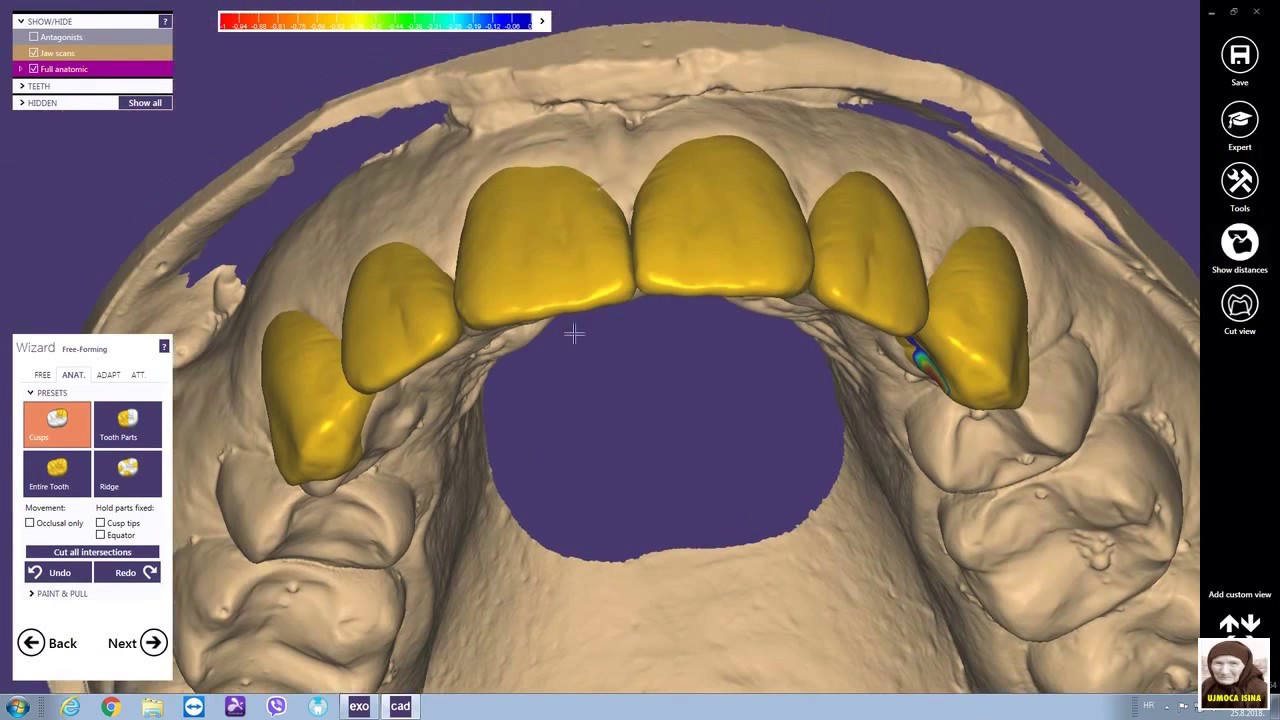Image resolution: width=1280 pixels, height=720 pixels.
Task: Expand the TEETH section
Action: click(x=22, y=86)
